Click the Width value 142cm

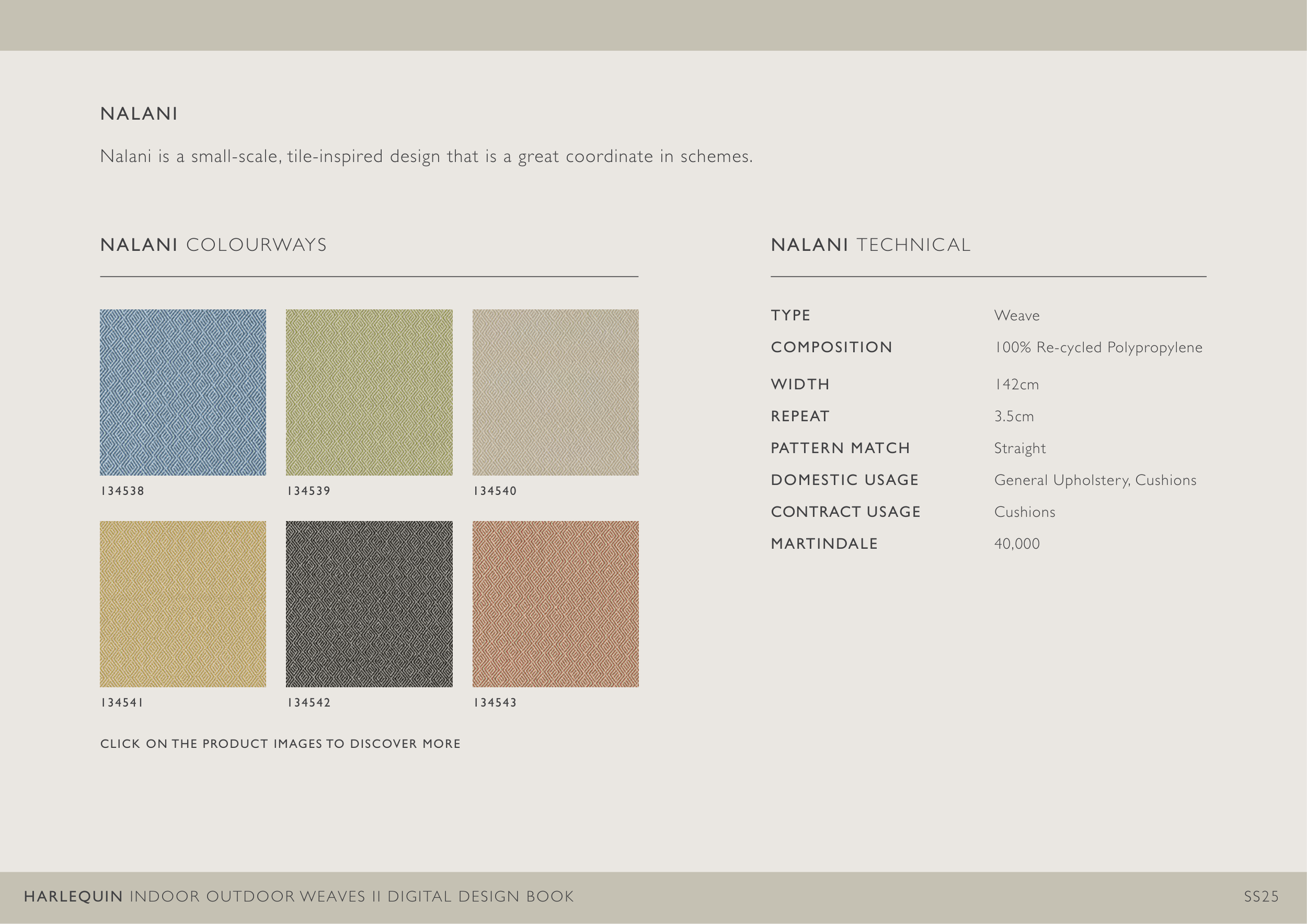pos(1016,385)
